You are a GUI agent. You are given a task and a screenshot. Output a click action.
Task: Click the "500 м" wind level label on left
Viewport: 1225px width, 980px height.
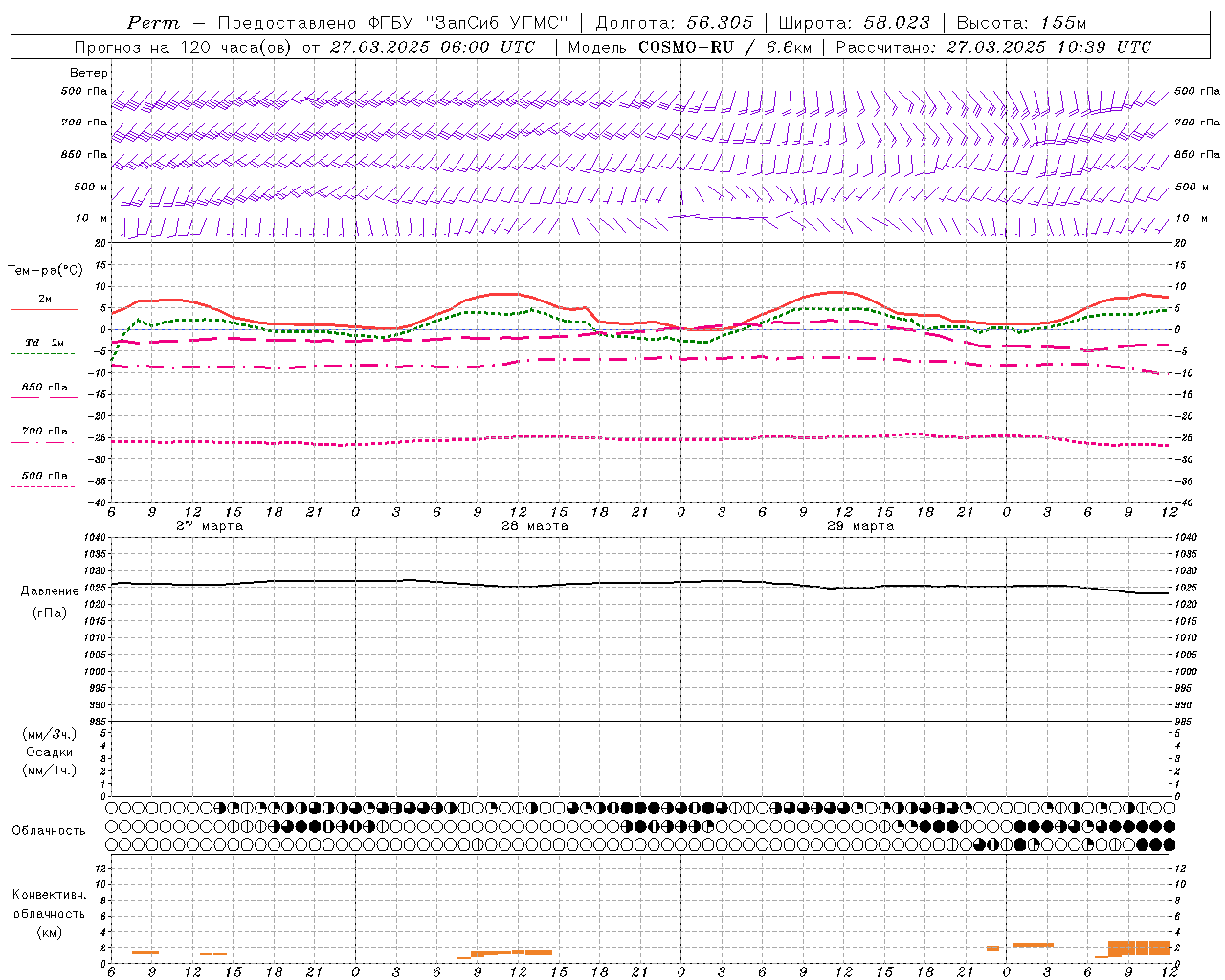pyautogui.click(x=91, y=187)
